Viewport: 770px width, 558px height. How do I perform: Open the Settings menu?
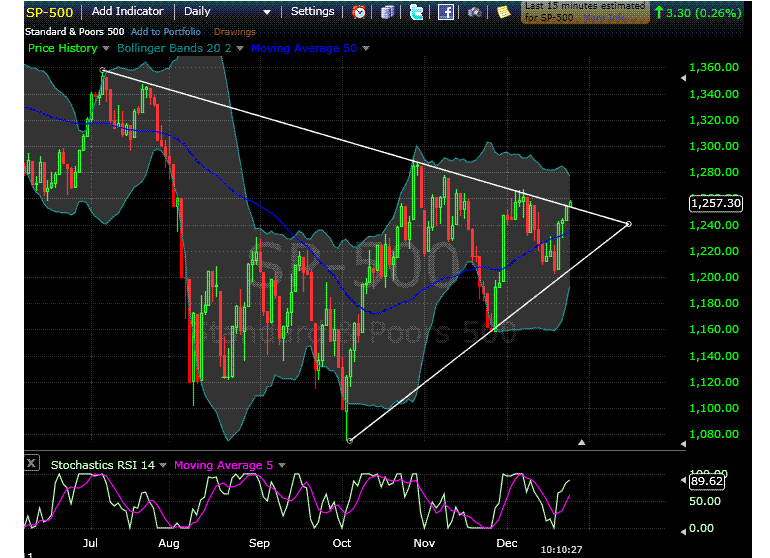pos(312,11)
